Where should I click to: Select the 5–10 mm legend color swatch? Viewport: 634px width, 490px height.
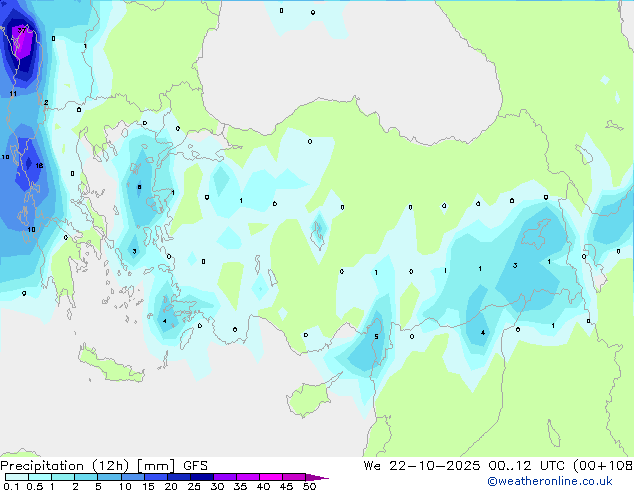pyautogui.click(x=109, y=477)
